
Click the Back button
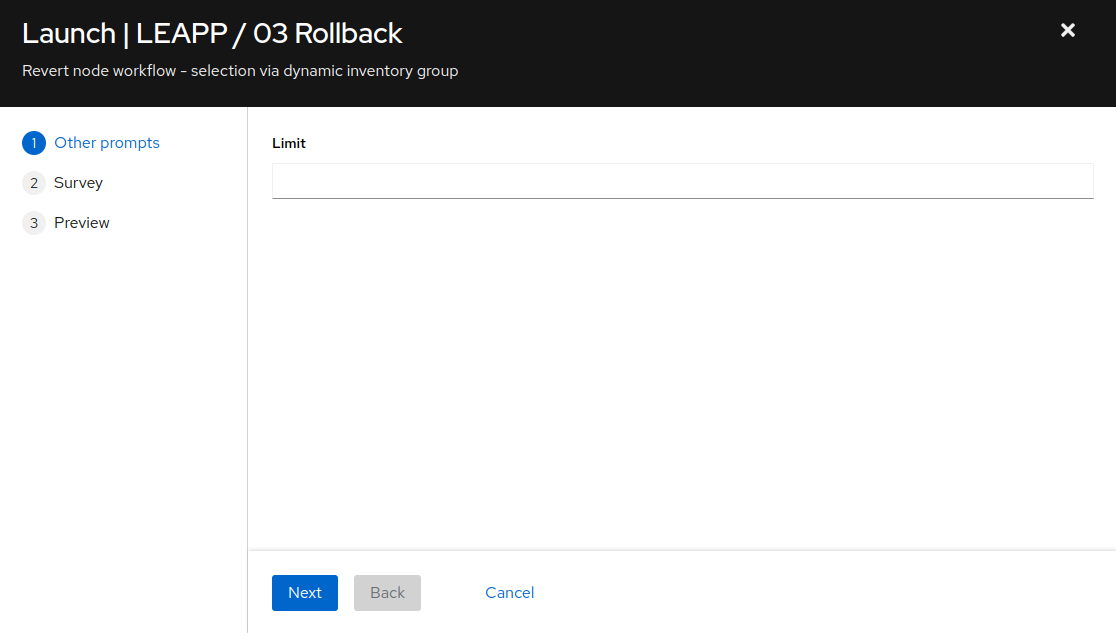click(387, 592)
